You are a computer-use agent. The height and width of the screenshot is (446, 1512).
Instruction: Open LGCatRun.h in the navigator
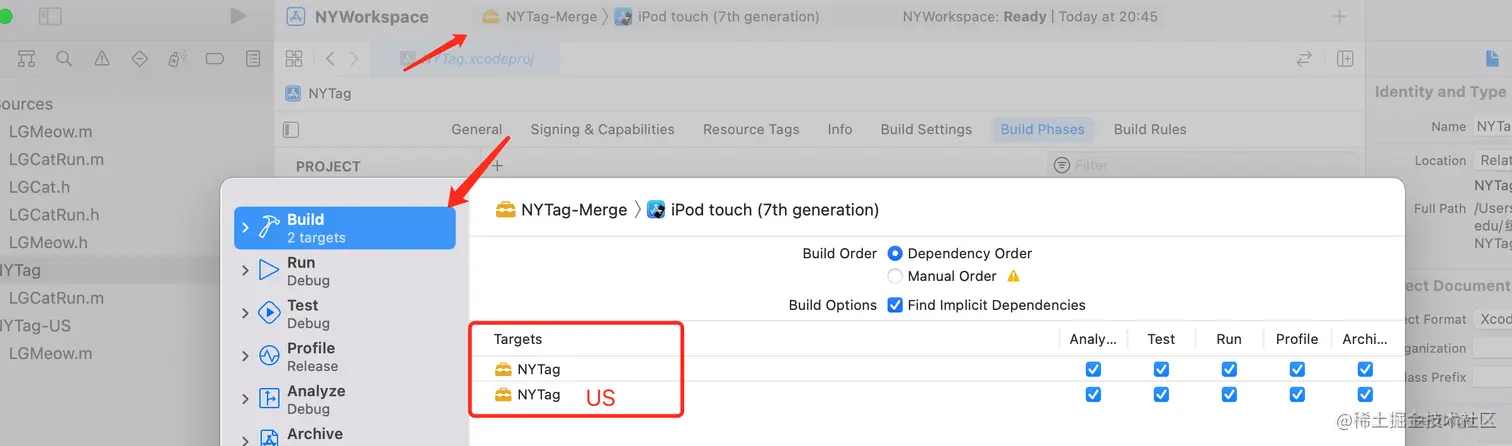pyautogui.click(x=54, y=215)
